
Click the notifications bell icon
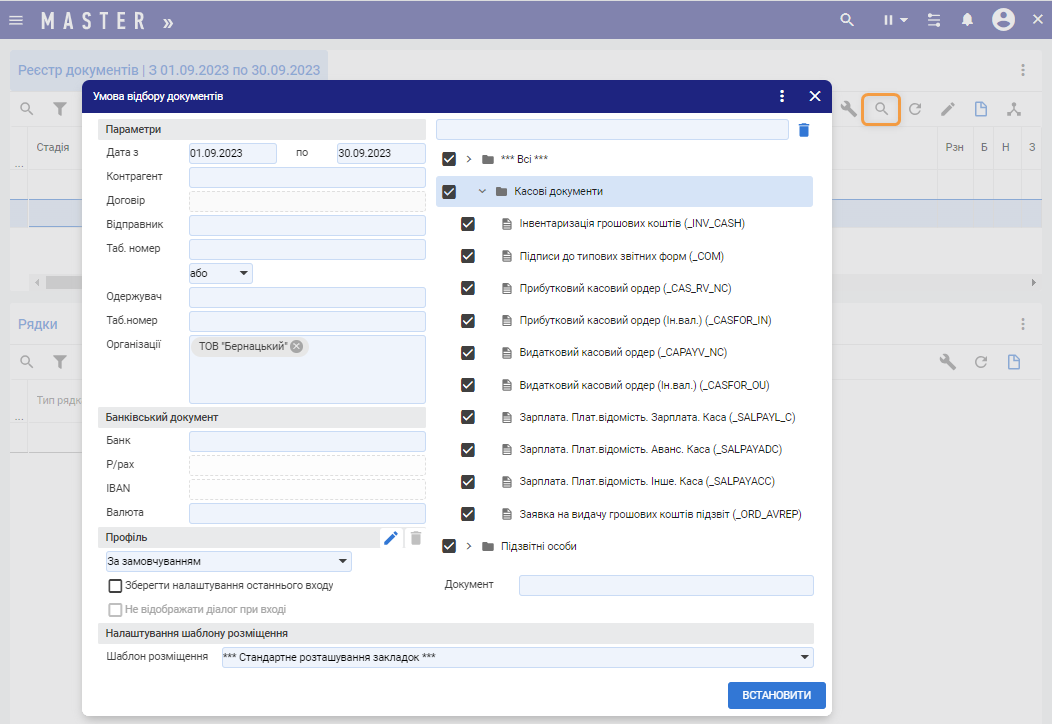click(x=968, y=20)
